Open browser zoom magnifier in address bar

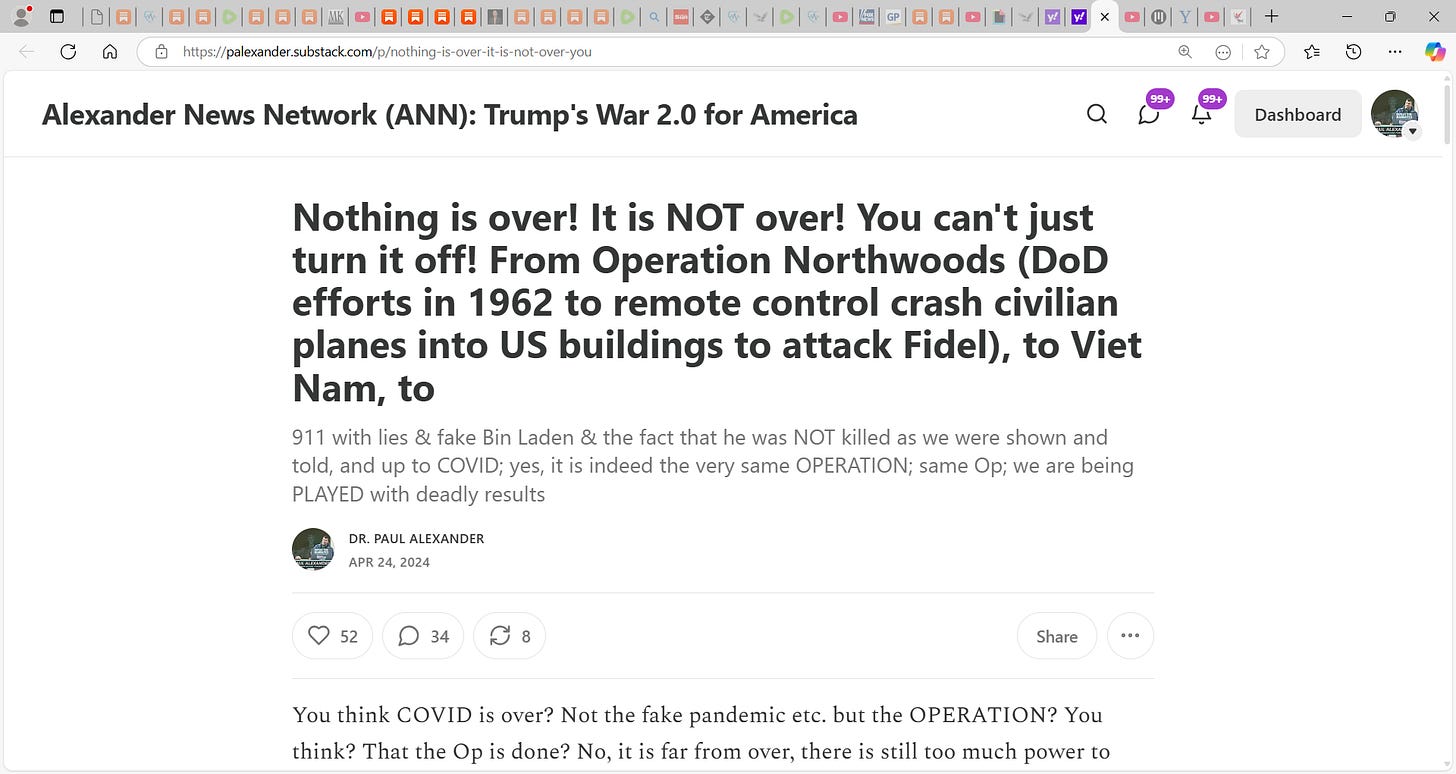click(x=1185, y=52)
